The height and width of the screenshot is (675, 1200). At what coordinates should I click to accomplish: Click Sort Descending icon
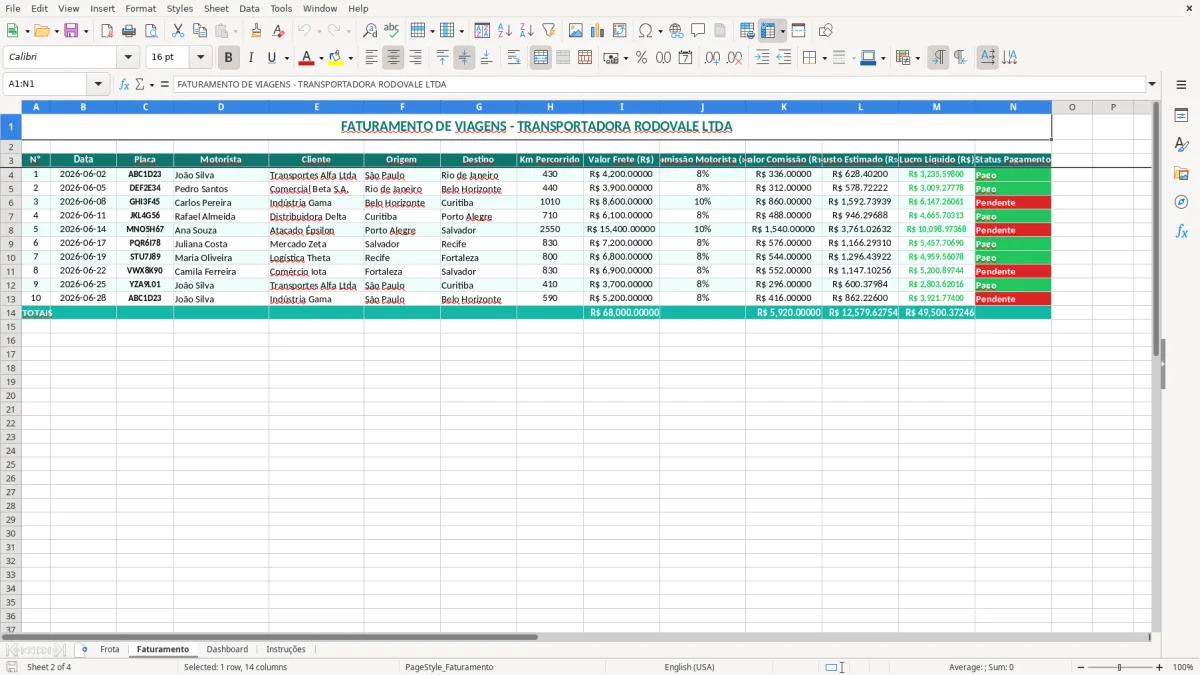tap(526, 31)
